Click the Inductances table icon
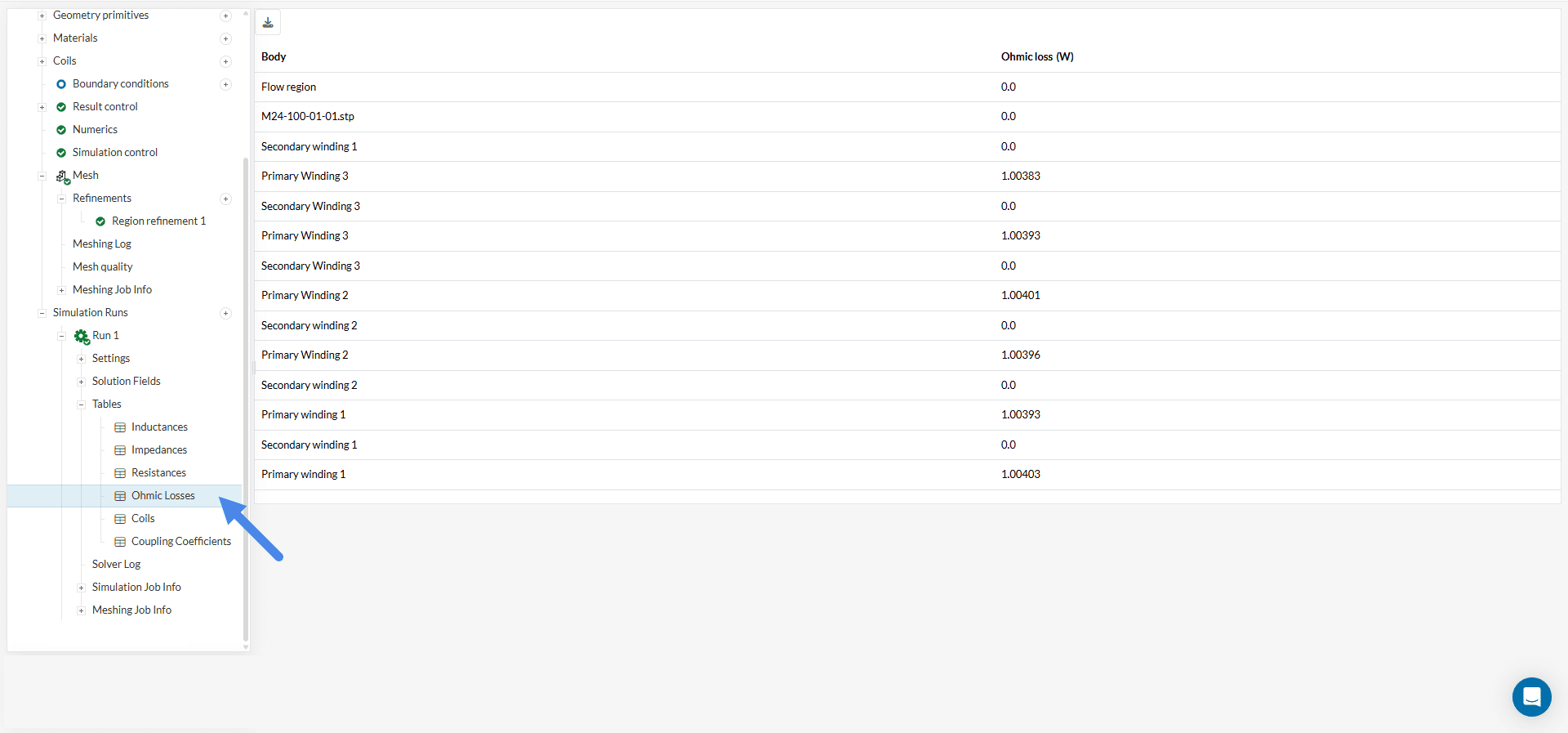The width and height of the screenshot is (1568, 733). point(120,427)
